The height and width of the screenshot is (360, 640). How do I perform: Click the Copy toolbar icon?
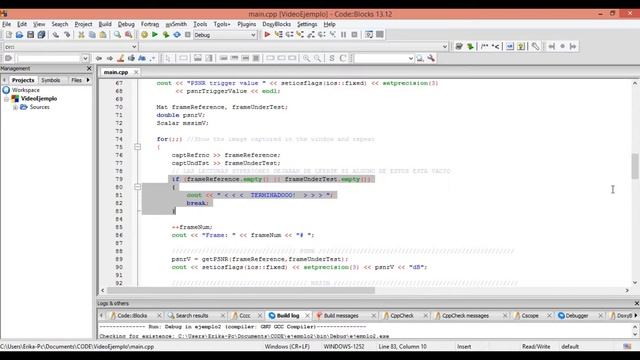pyautogui.click(x=92, y=35)
